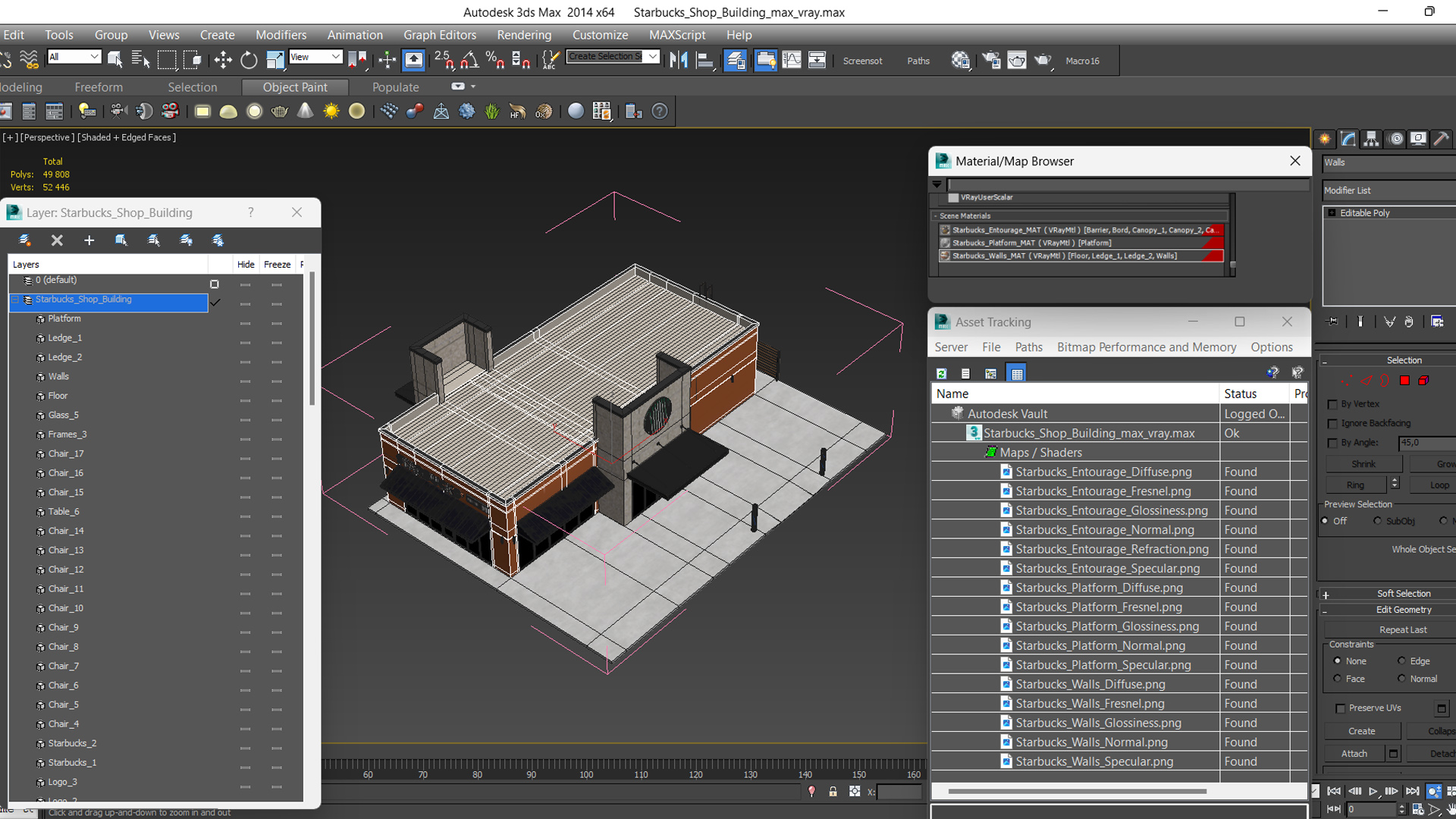Enable the By Angle checkbox
The image size is (1456, 819).
point(1332,443)
